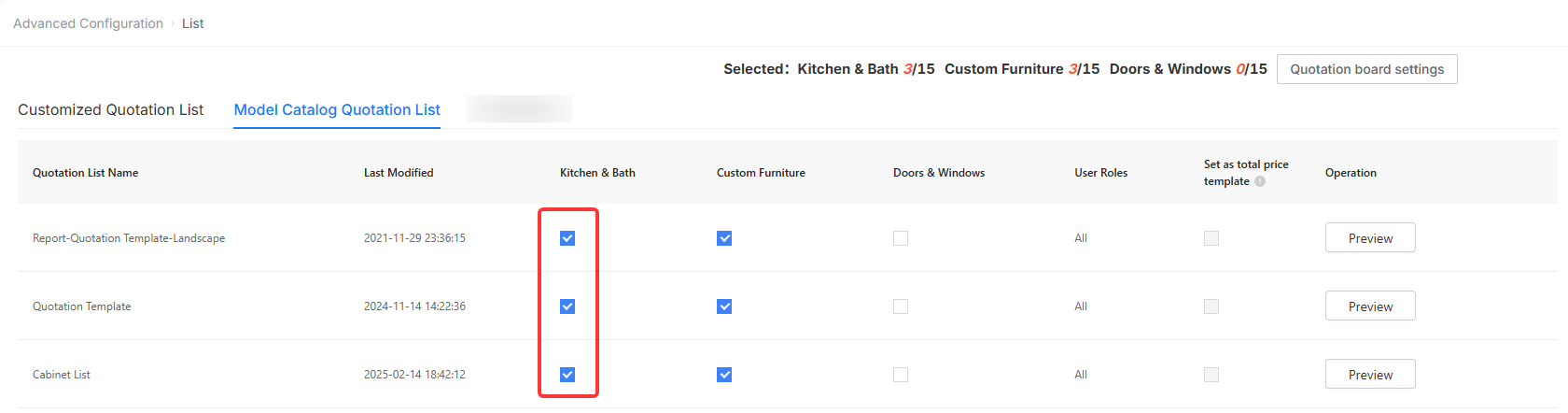Enable Doors & Windows for Report-Quotation Template-Landscape
1568x413 pixels.
point(901,238)
